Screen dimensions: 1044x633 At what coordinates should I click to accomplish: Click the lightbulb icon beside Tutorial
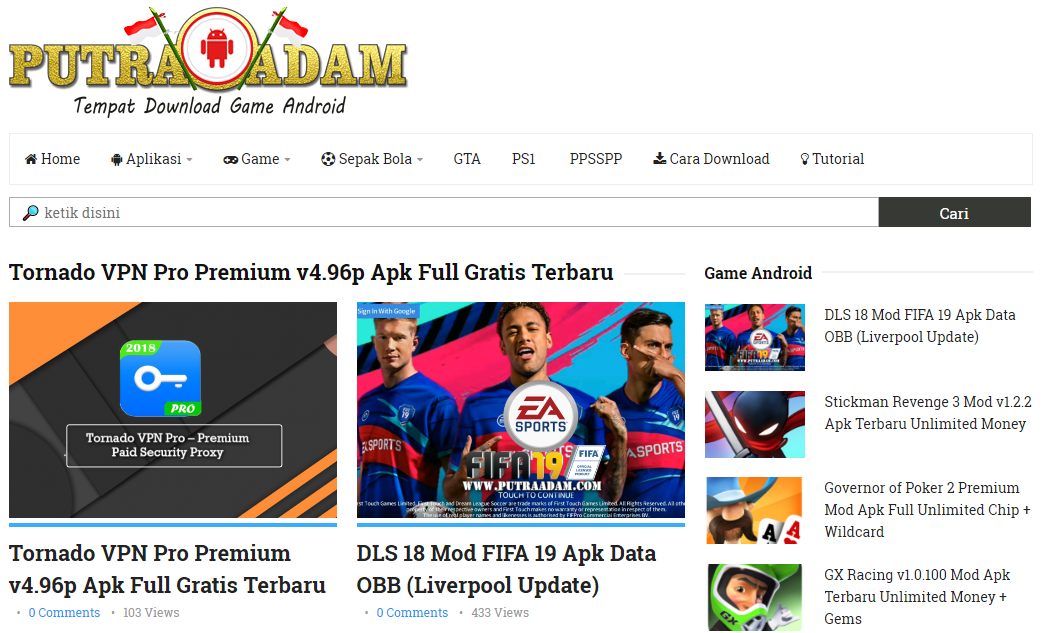[x=804, y=159]
